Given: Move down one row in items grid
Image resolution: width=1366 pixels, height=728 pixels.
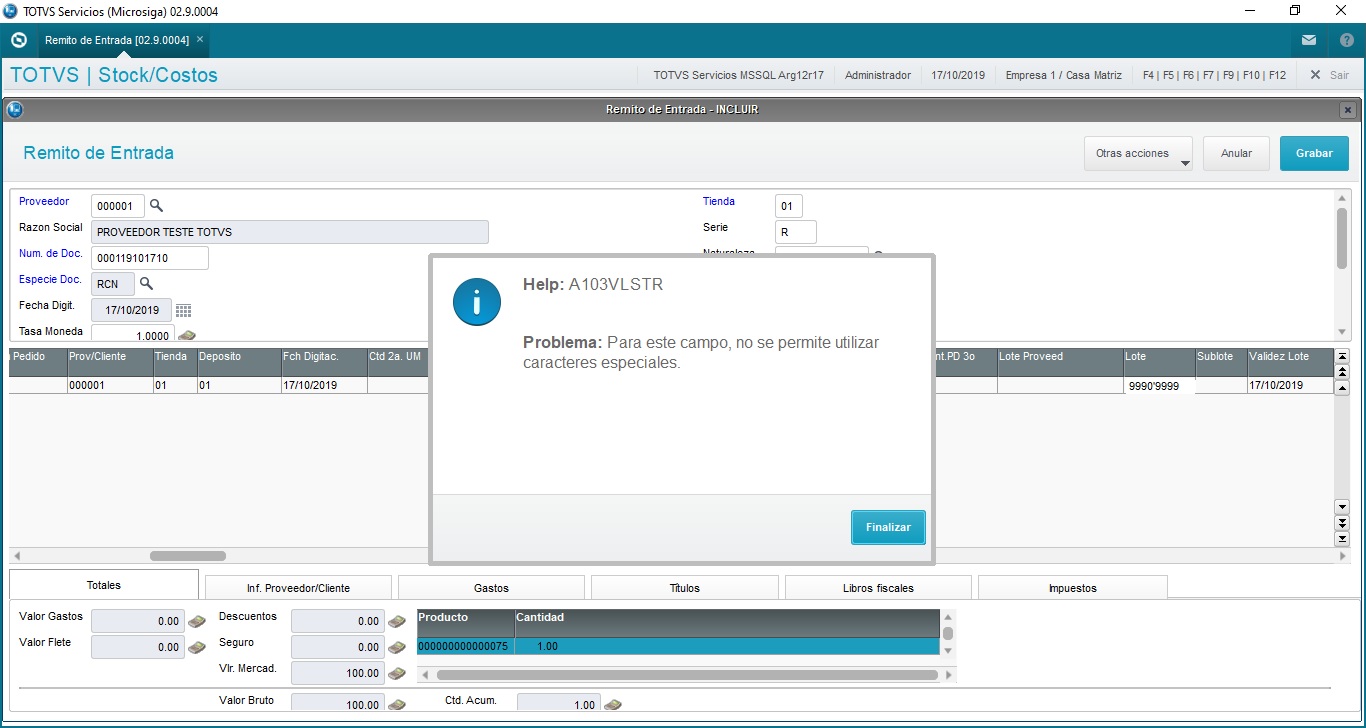Looking at the screenshot, I should tap(1342, 507).
